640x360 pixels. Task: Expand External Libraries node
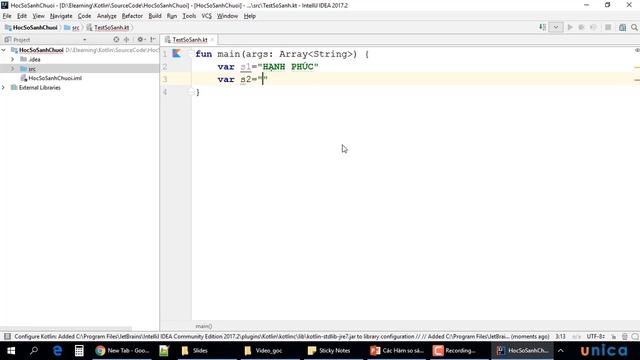[x=4, y=87]
